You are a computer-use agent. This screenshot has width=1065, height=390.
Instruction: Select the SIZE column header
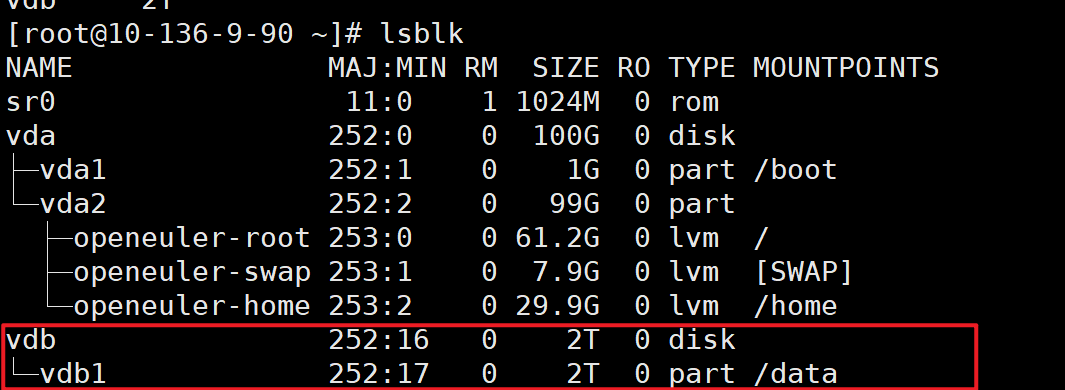(565, 68)
